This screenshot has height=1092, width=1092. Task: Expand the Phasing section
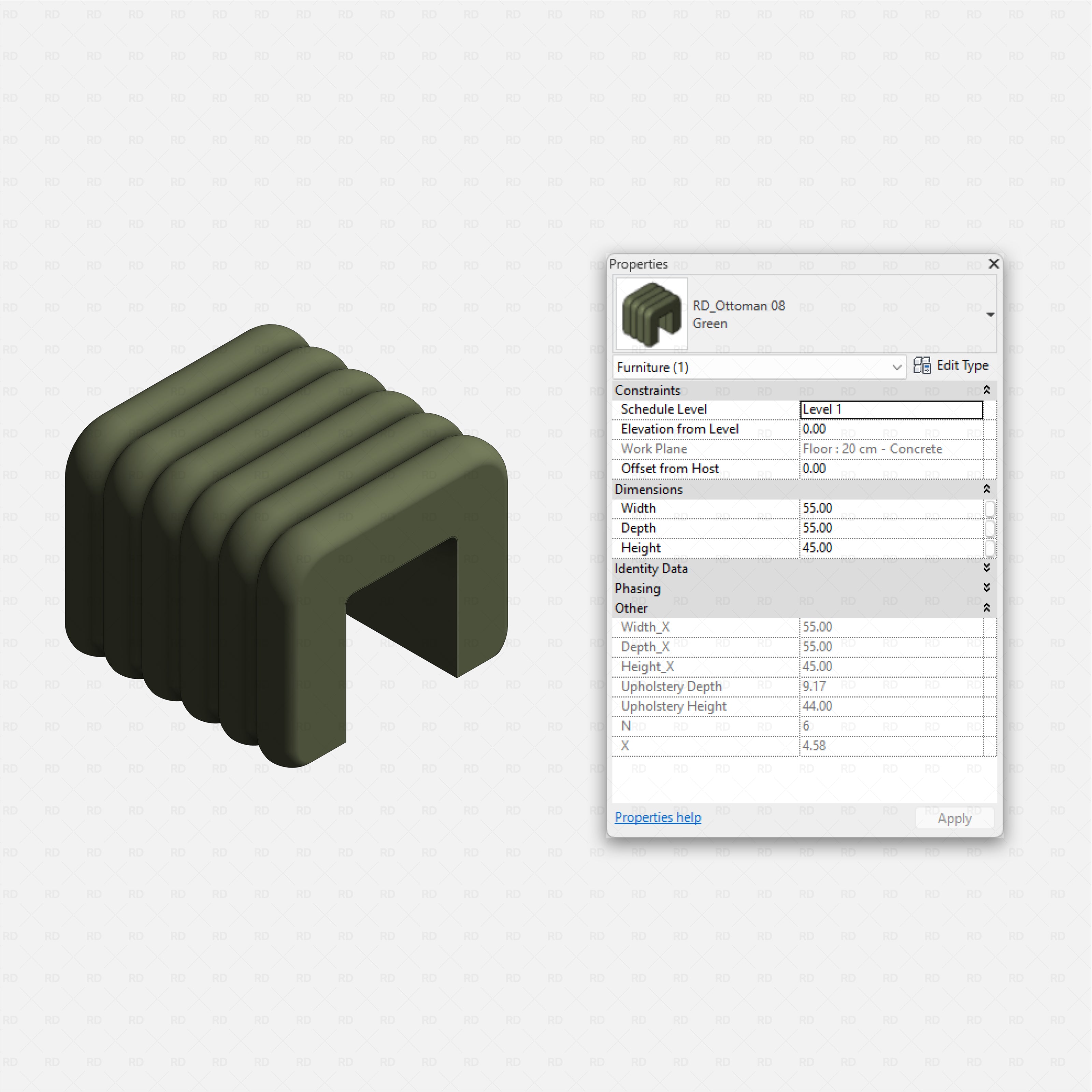tap(986, 588)
